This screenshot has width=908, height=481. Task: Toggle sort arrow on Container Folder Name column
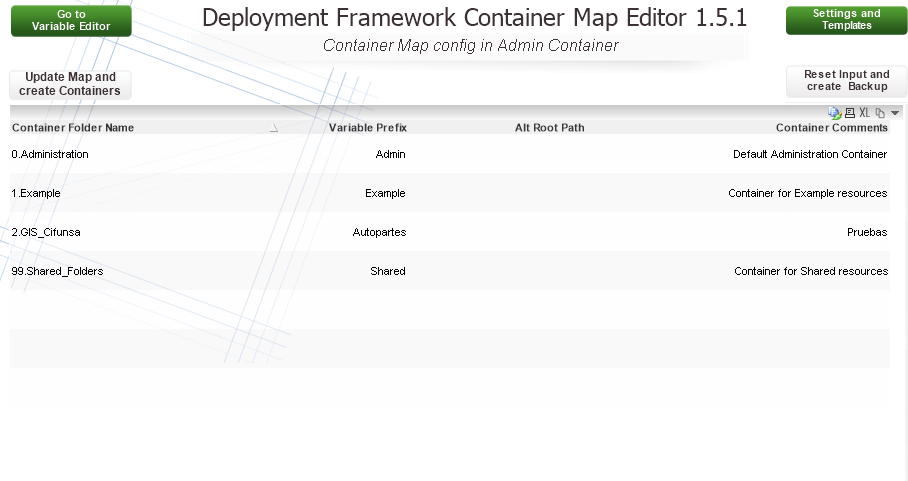pyautogui.click(x=273, y=128)
